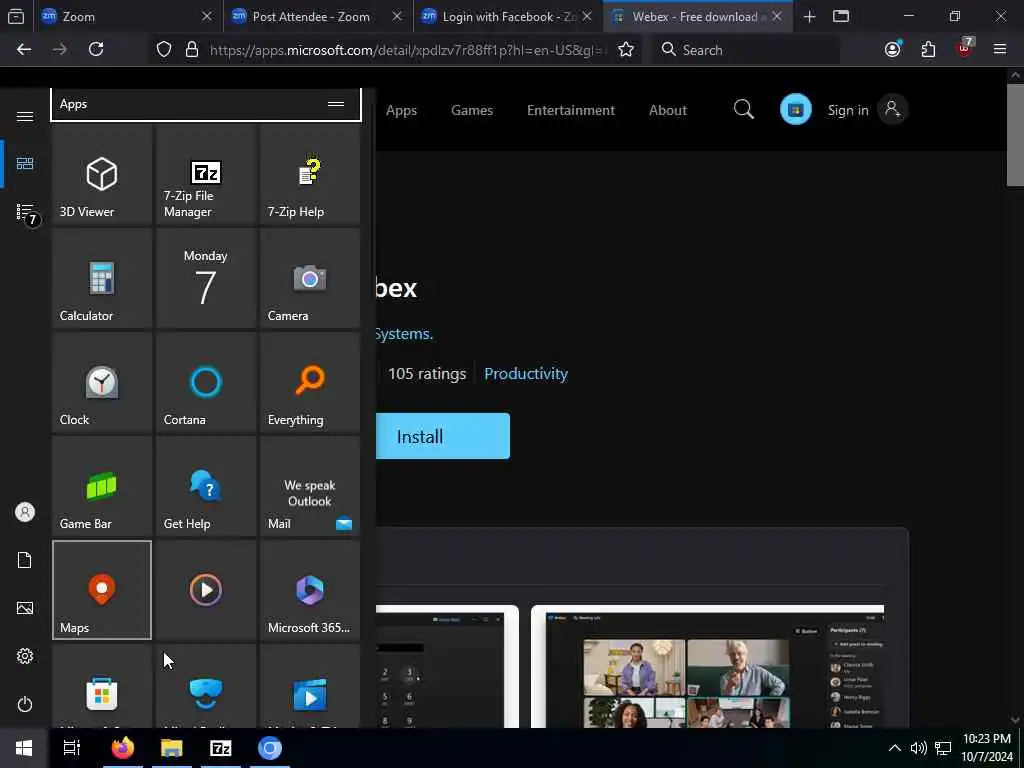The height and width of the screenshot is (768, 1024).
Task: Open the Microsoft Store tile
Action: [102, 686]
